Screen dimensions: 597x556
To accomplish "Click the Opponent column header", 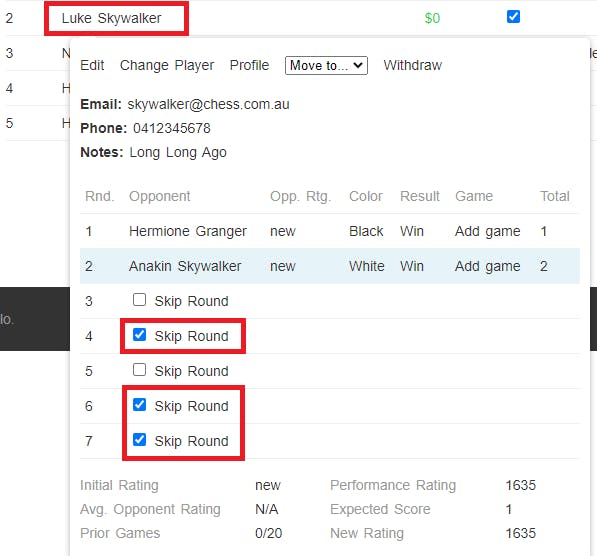I will pyautogui.click(x=160, y=196).
